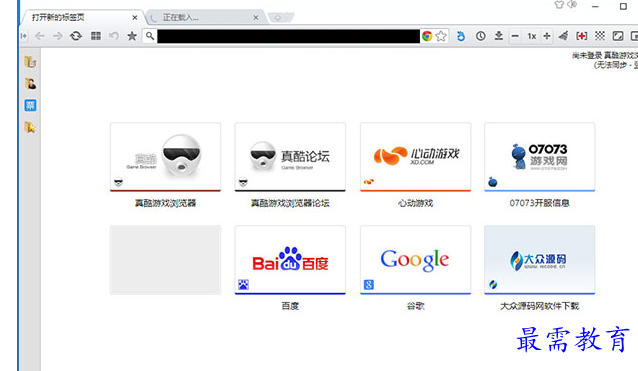Image resolution: width=638 pixels, height=371 pixels.
Task: Open the 心动游戏 XD.COM thumbnail
Action: [x=415, y=157]
